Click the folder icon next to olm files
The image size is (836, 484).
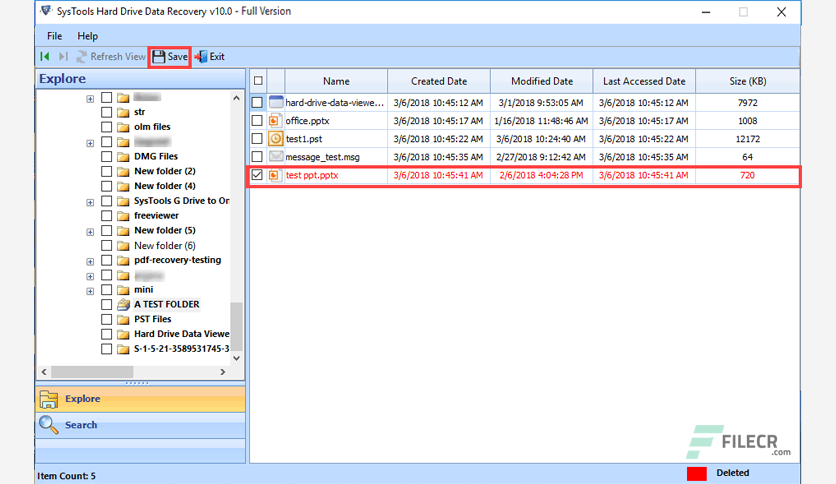pyautogui.click(x=123, y=127)
